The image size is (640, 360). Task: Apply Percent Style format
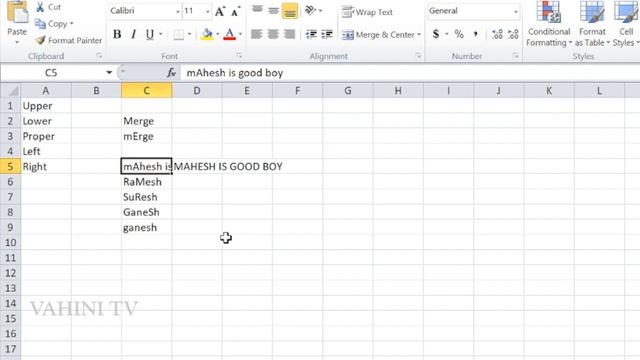459,34
